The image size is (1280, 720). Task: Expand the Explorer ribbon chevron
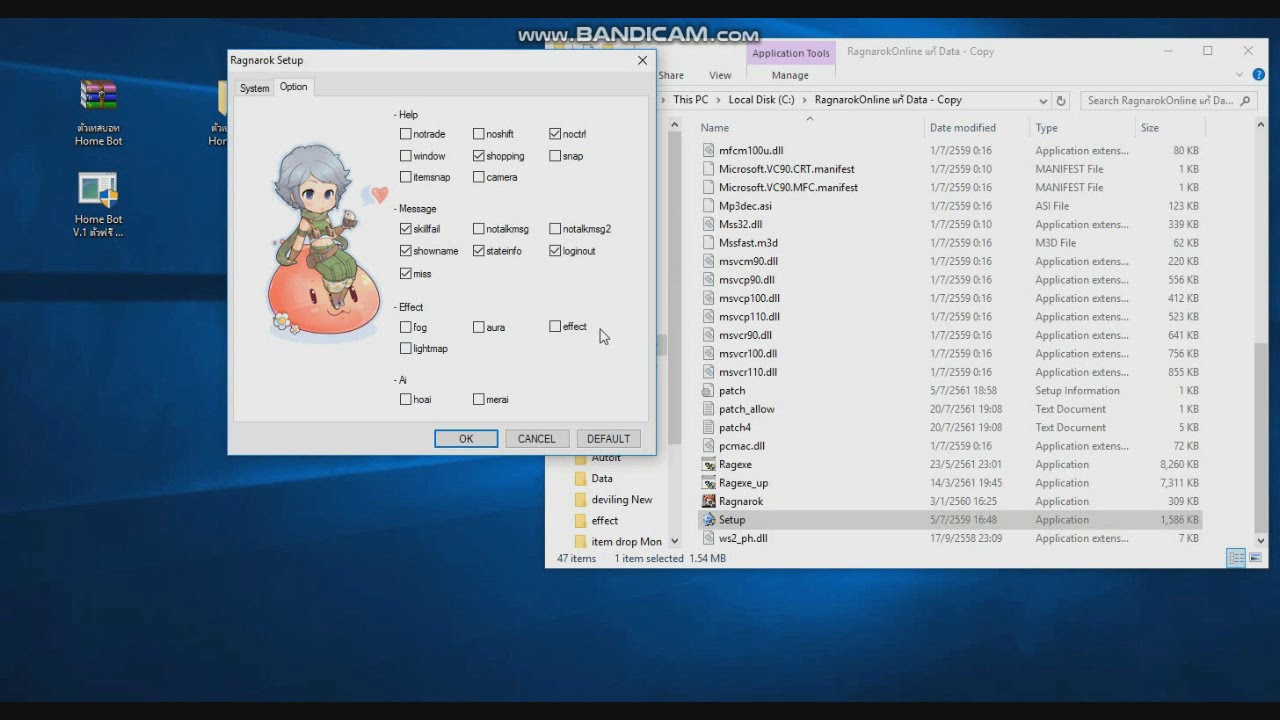[x=1240, y=75]
